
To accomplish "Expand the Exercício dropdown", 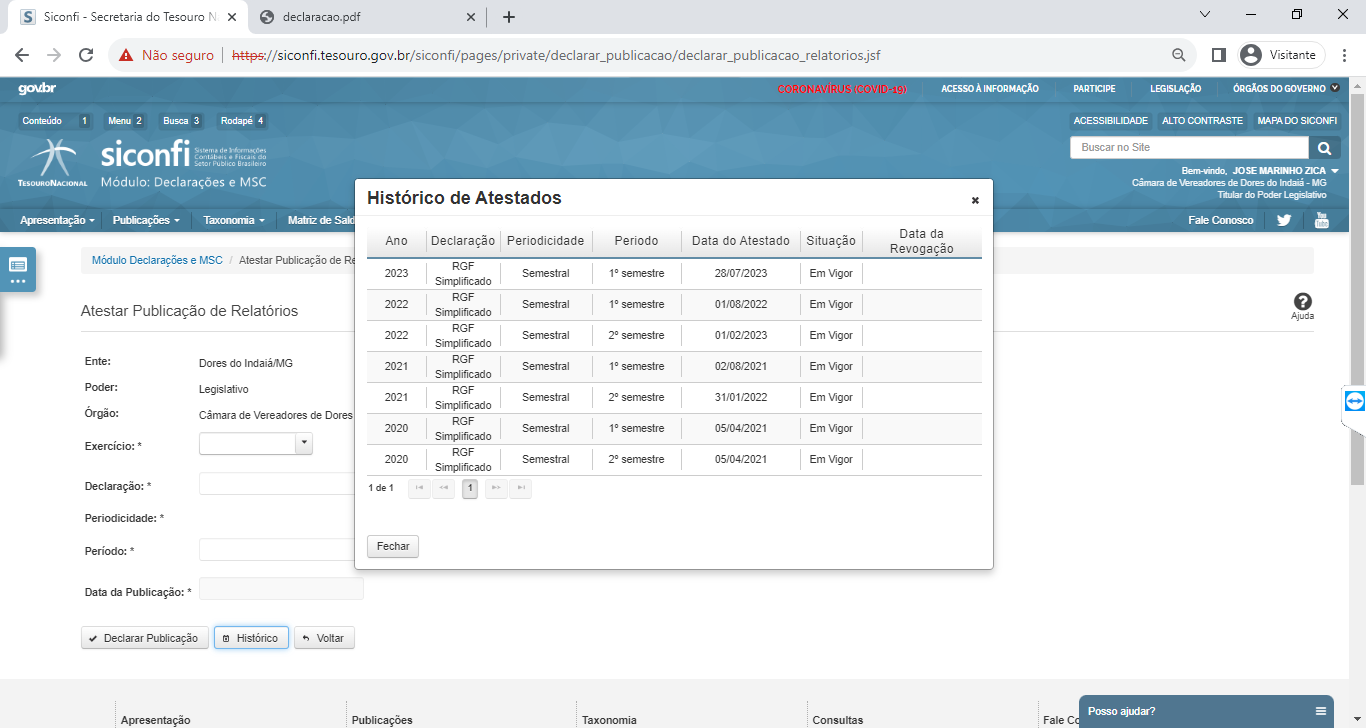I will point(304,444).
